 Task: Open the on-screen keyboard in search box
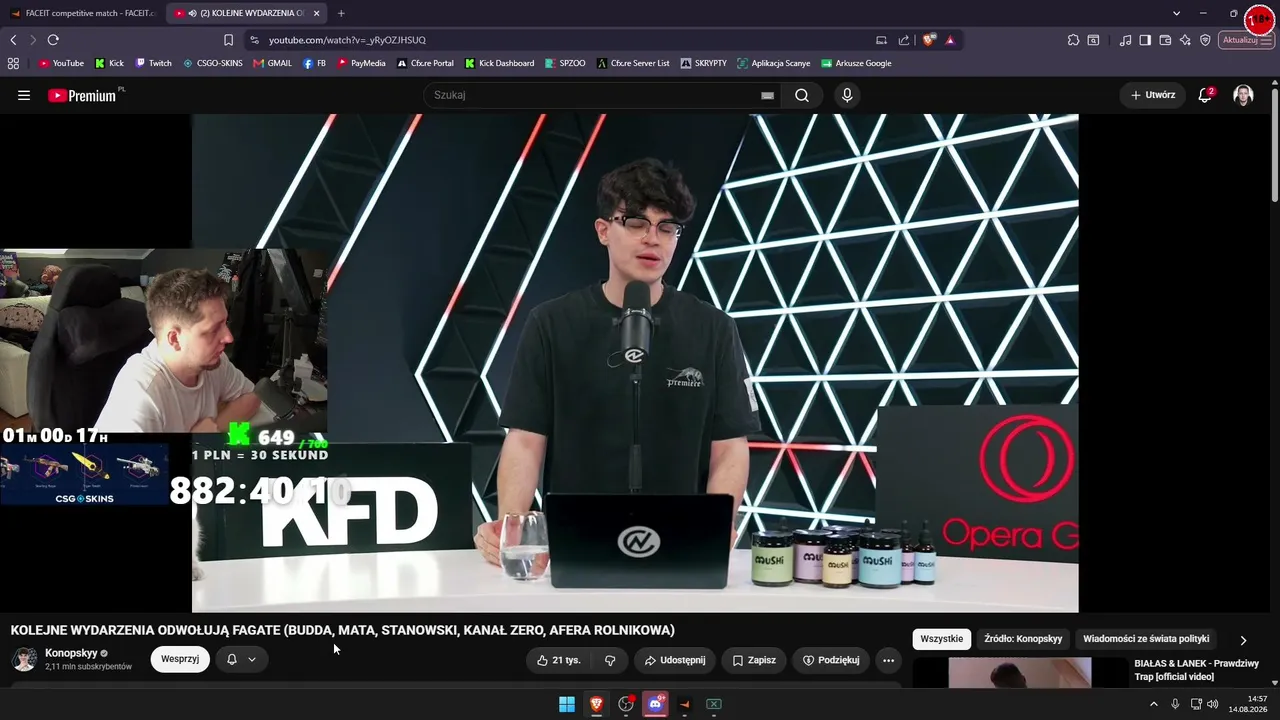point(767,95)
